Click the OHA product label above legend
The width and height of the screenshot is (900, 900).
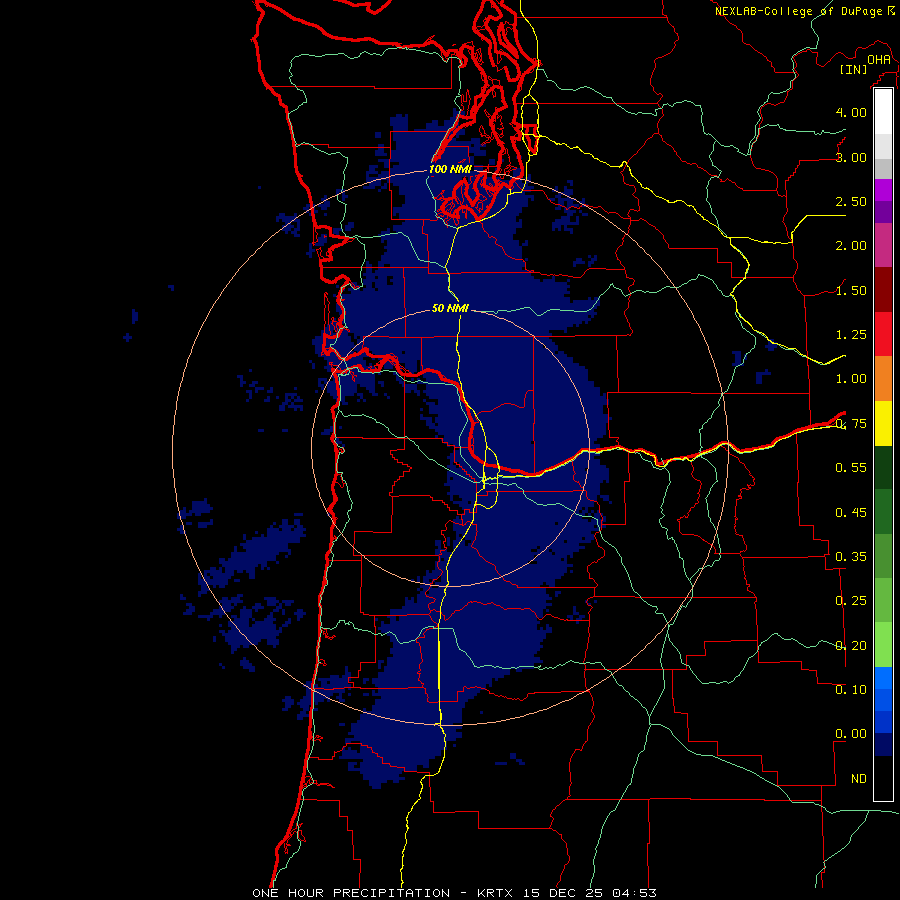pos(879,60)
